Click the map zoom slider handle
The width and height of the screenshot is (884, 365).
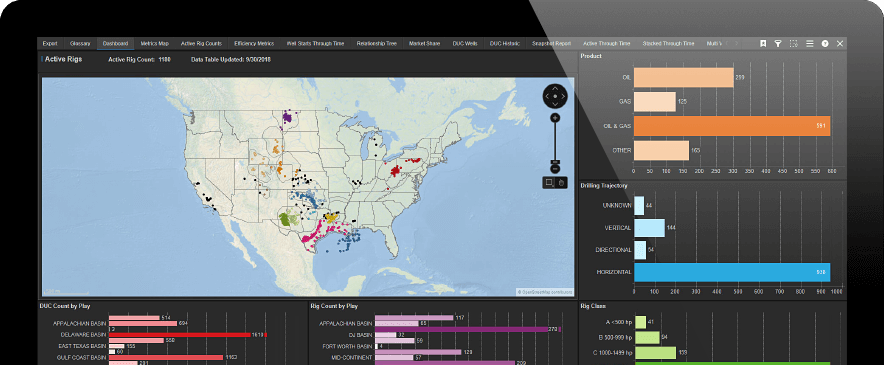point(555,163)
